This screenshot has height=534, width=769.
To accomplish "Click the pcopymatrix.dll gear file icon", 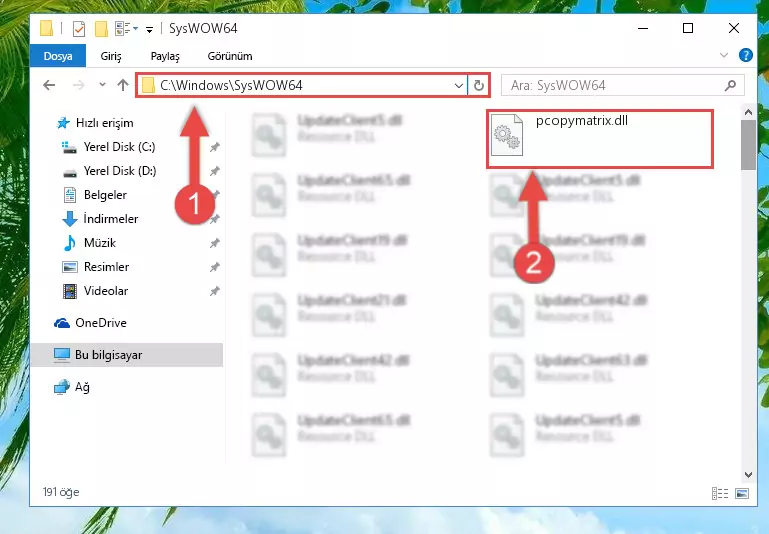I will [507, 134].
